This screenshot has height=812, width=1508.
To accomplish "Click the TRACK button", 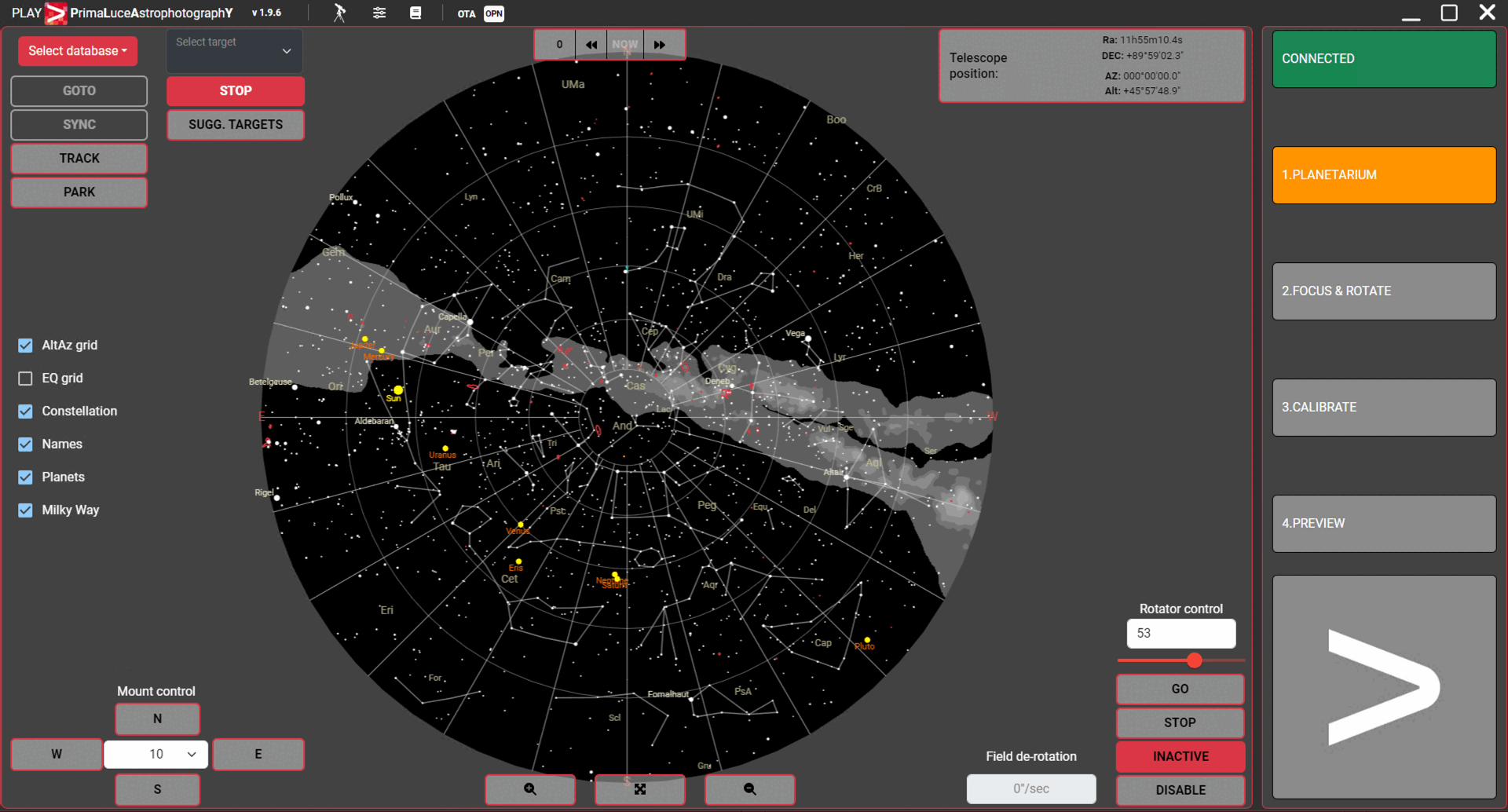I will tap(79, 159).
